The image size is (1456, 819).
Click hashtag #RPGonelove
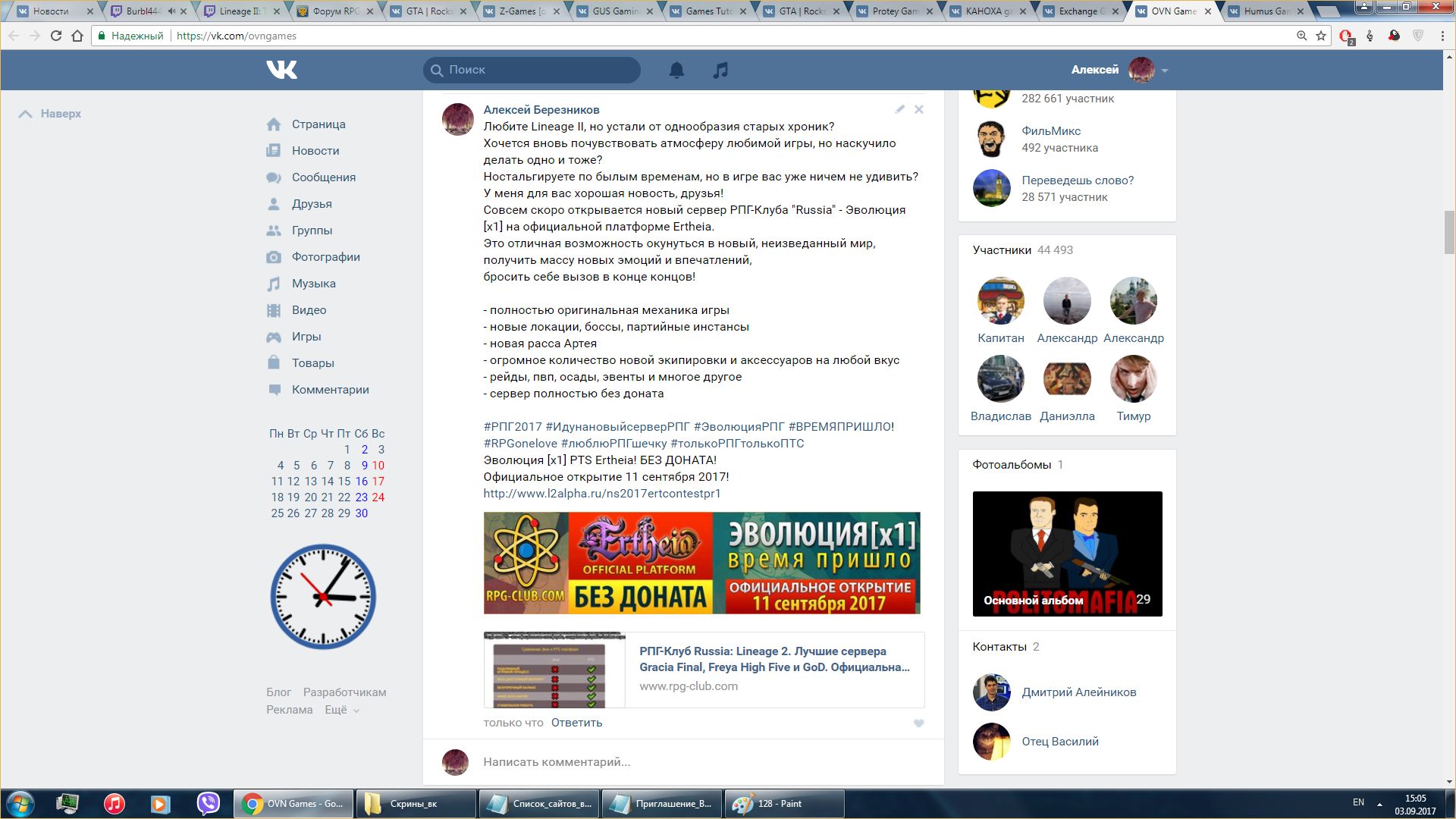pos(520,444)
